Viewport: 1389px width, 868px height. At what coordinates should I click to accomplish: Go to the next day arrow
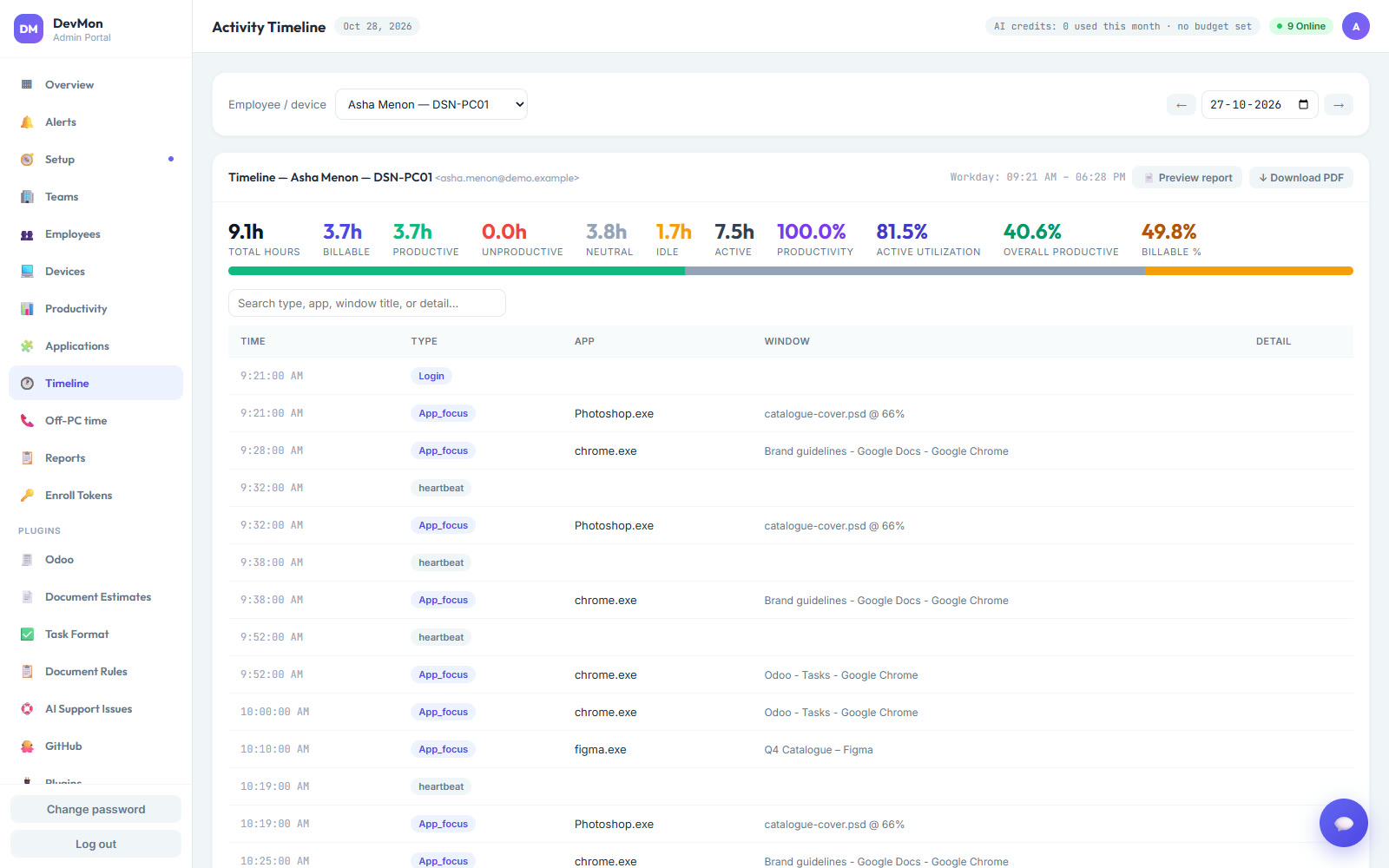pos(1339,105)
